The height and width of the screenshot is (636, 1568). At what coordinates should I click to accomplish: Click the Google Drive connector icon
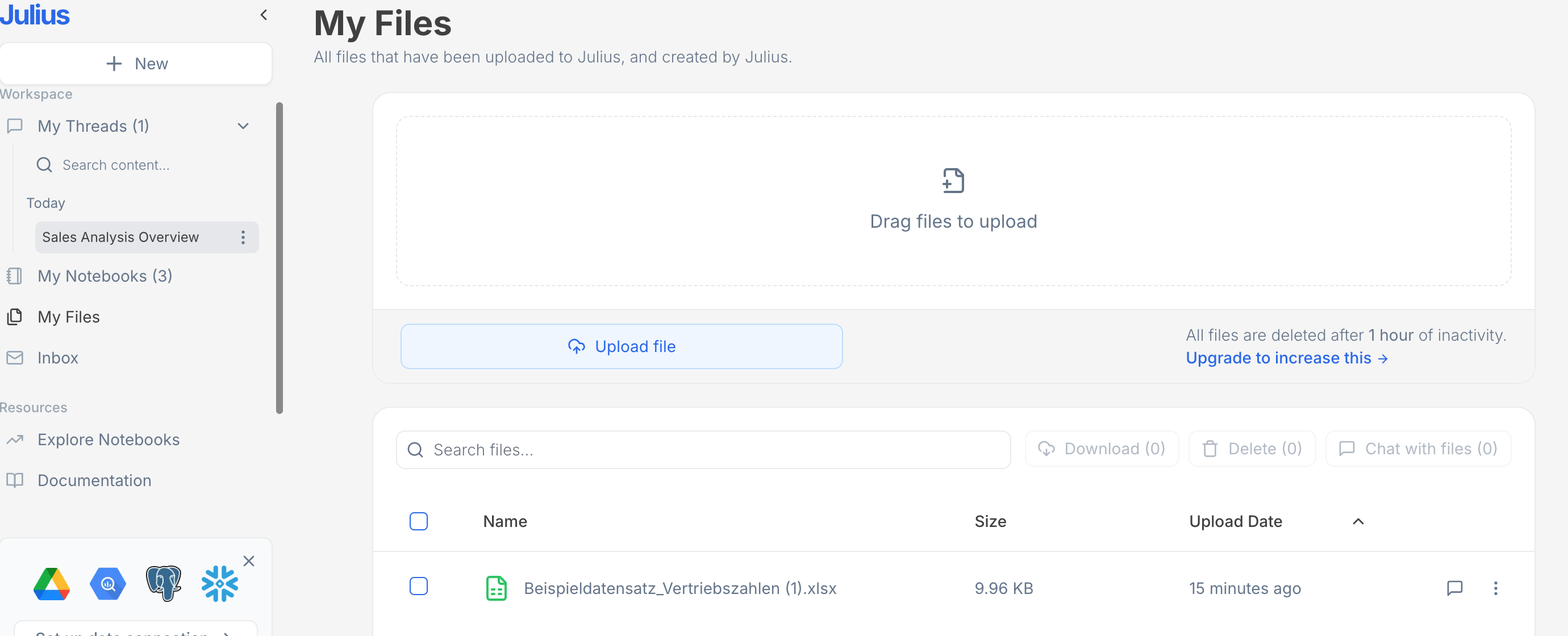click(52, 583)
